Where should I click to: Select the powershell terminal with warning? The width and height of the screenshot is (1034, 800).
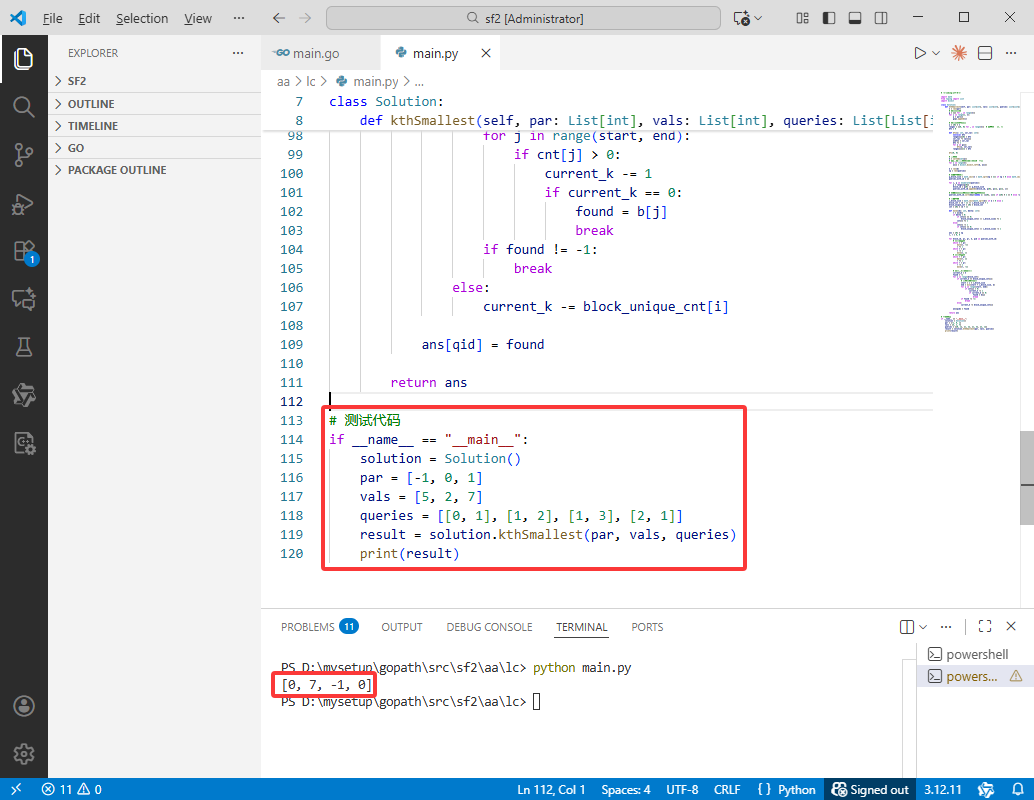(973, 676)
